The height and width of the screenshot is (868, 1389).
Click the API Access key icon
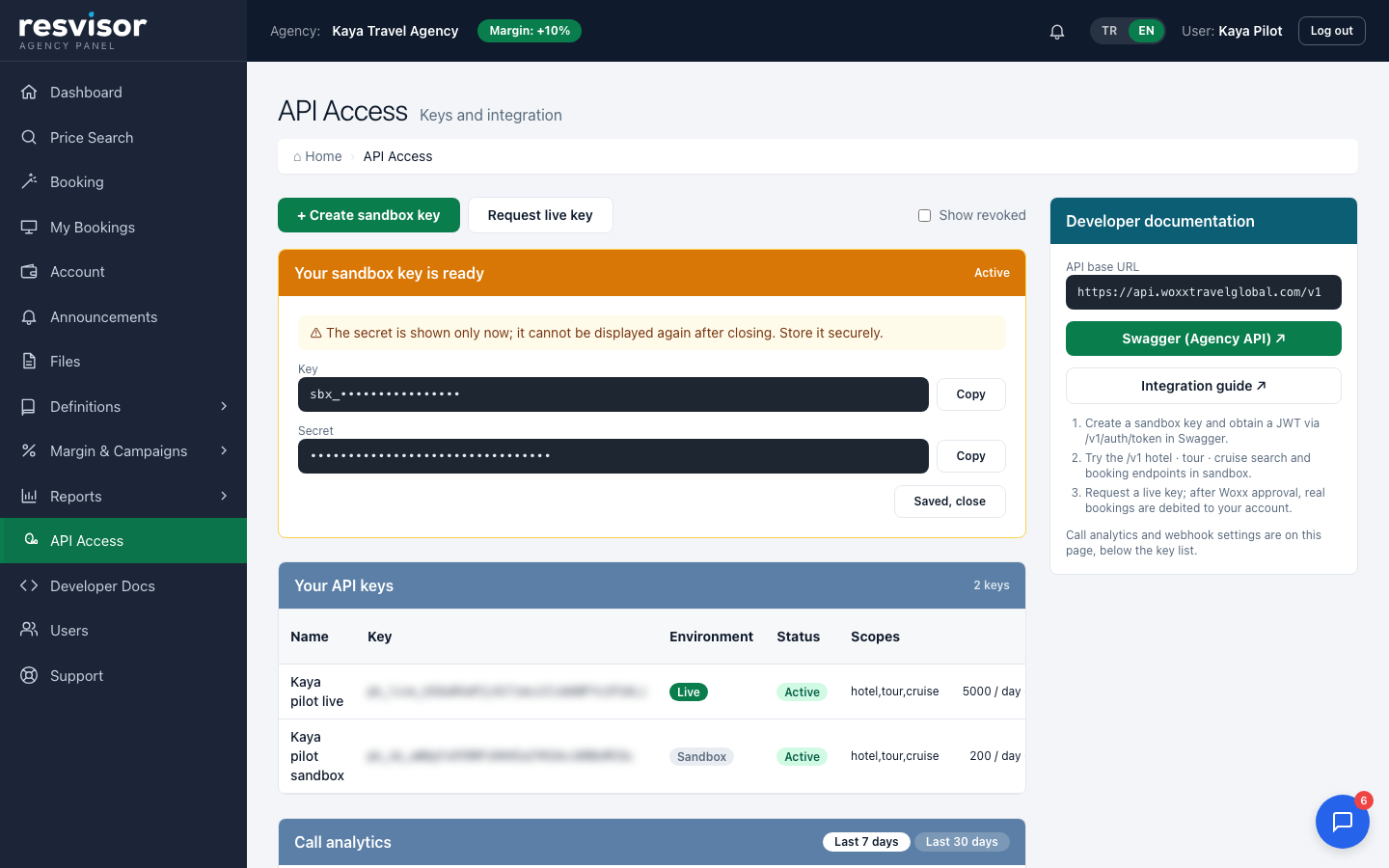pos(31,540)
